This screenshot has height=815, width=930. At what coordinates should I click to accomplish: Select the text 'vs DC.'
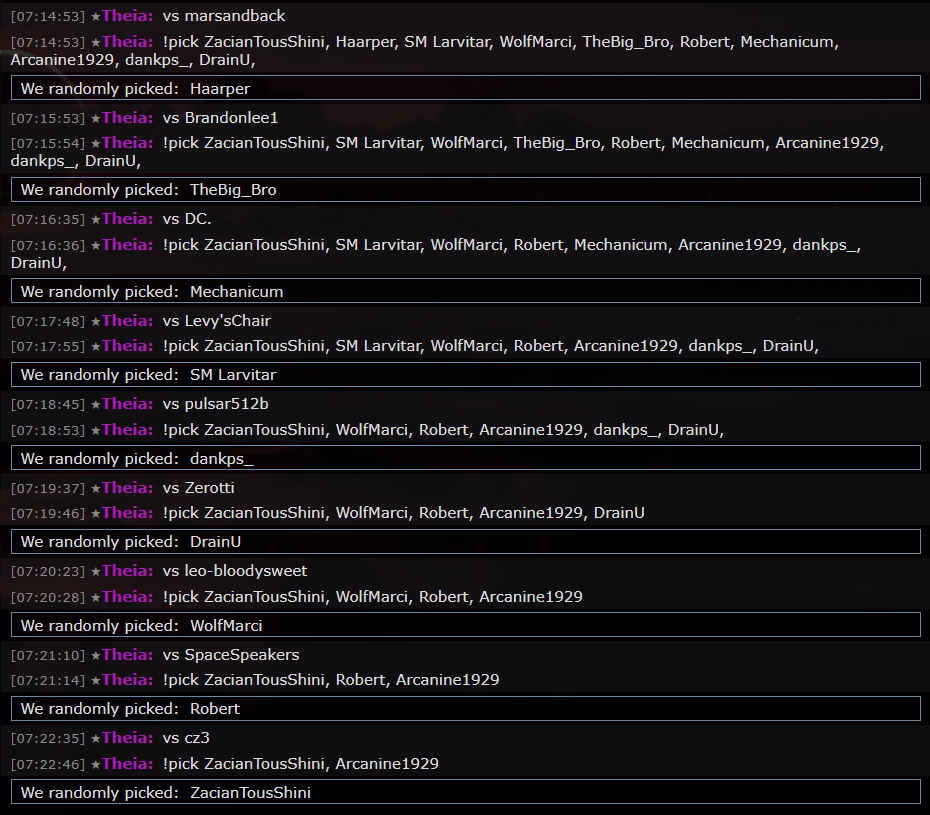187,219
